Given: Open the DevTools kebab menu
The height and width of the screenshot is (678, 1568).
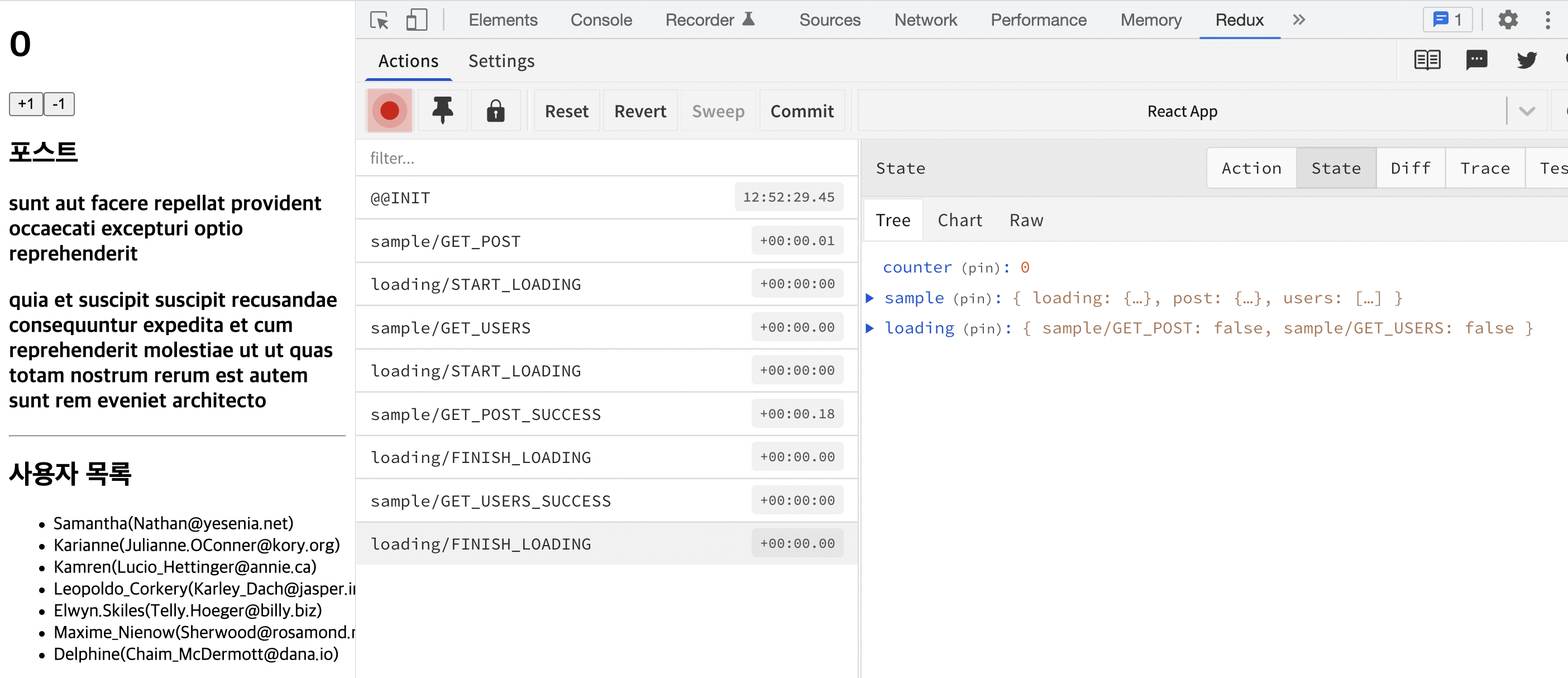Looking at the screenshot, I should click(1547, 20).
